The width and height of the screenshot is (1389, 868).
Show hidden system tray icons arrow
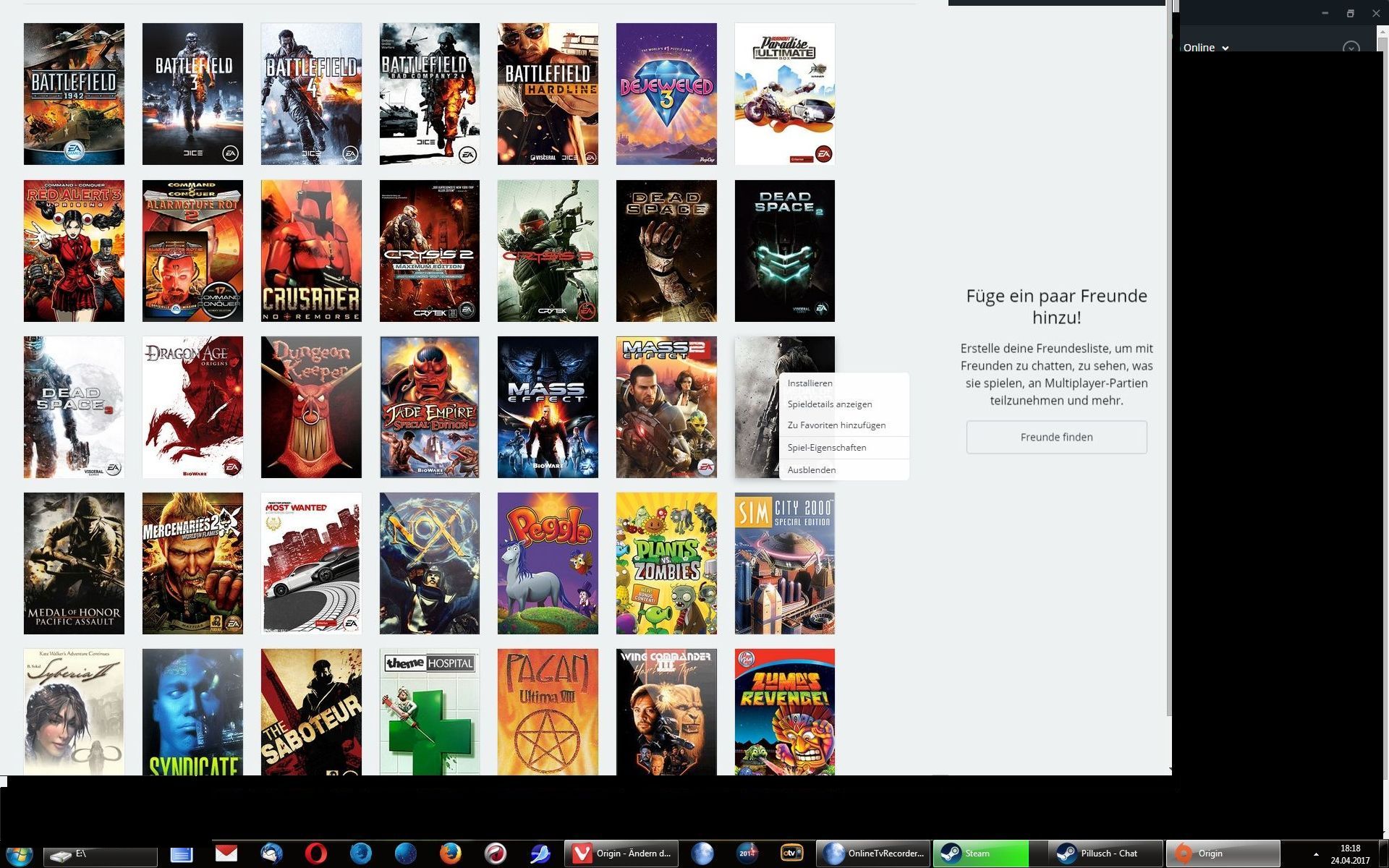[1316, 854]
